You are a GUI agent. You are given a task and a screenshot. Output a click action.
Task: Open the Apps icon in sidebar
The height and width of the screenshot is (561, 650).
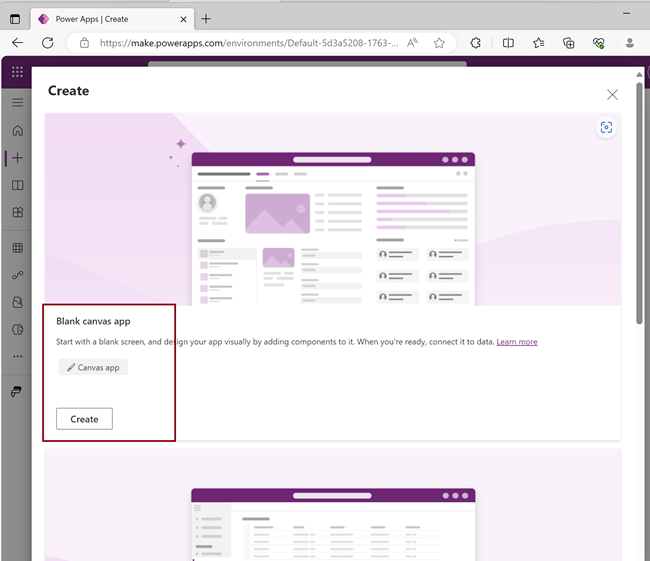(17, 212)
